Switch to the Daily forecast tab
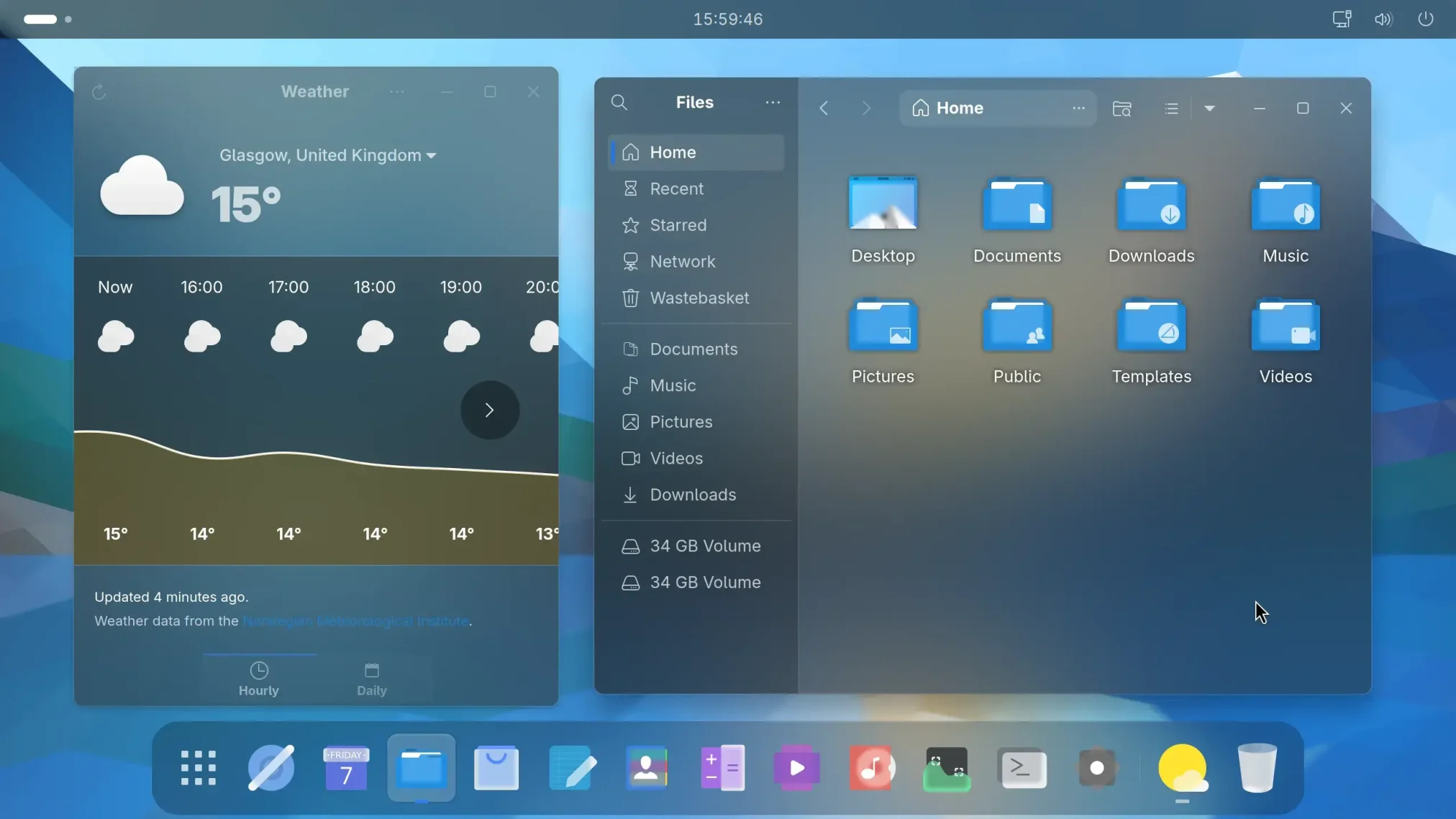The height and width of the screenshot is (819, 1456). pos(371,678)
